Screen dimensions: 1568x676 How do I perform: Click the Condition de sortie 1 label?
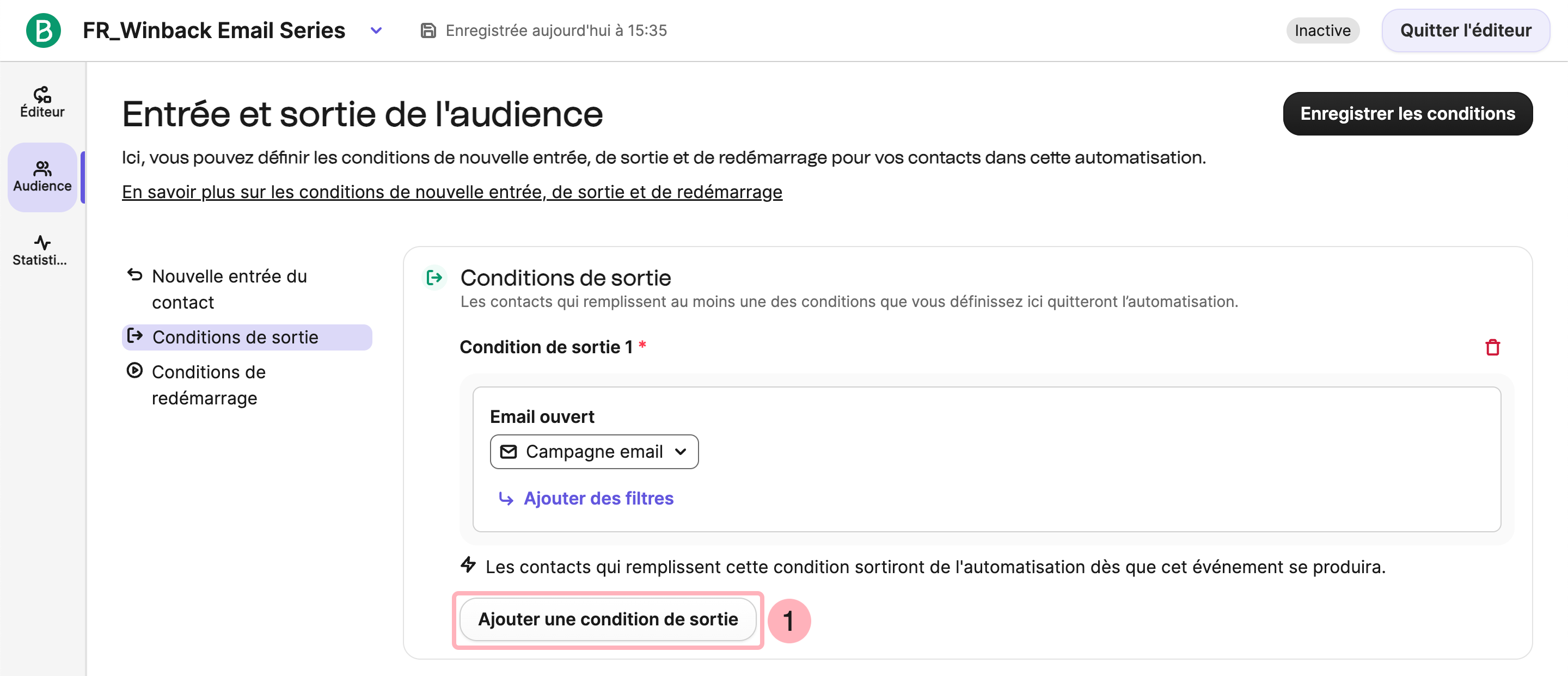click(546, 347)
